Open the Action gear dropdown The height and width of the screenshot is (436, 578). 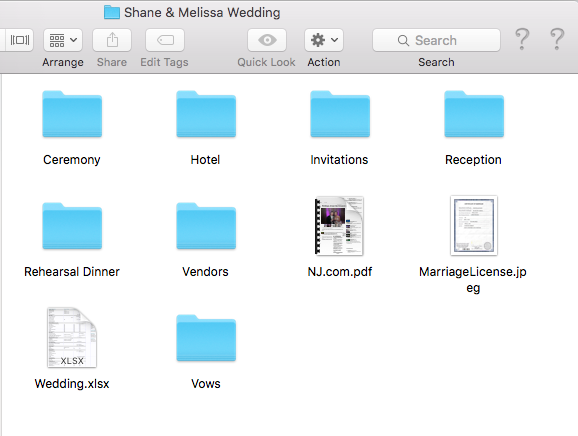[324, 40]
